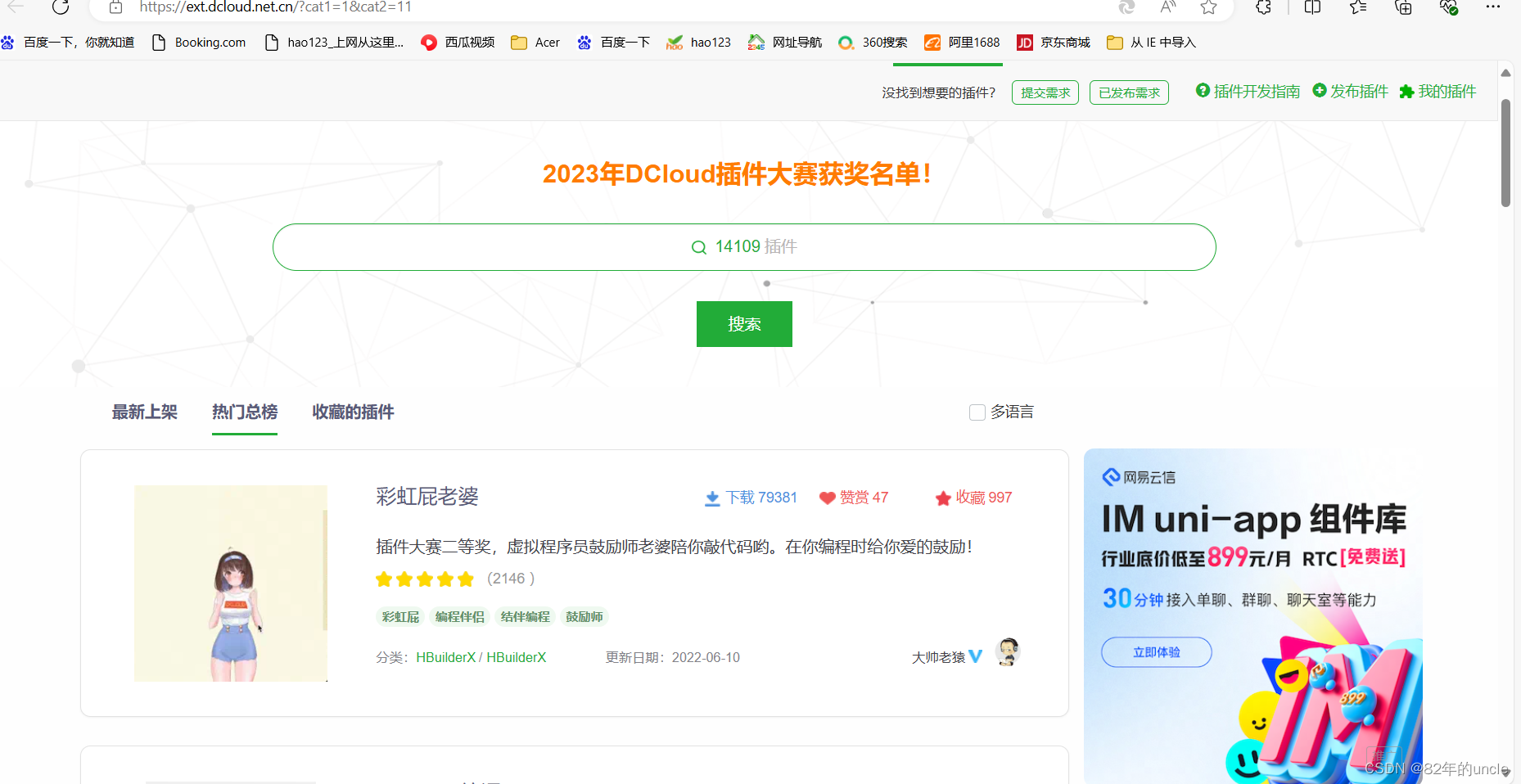Reload the page with the browser refresh icon
Screen dimensions: 1521x784
pos(61,7)
